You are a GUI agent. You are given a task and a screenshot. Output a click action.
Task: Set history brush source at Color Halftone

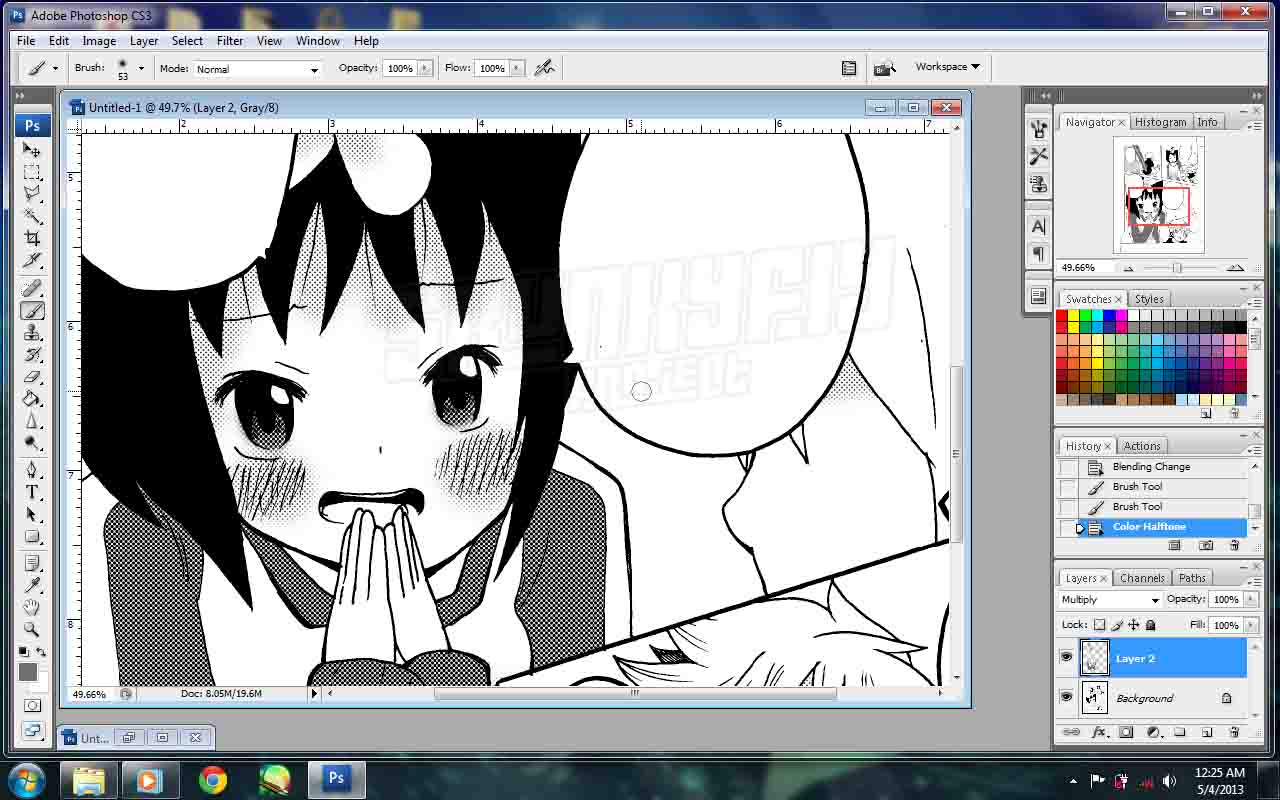1069,527
